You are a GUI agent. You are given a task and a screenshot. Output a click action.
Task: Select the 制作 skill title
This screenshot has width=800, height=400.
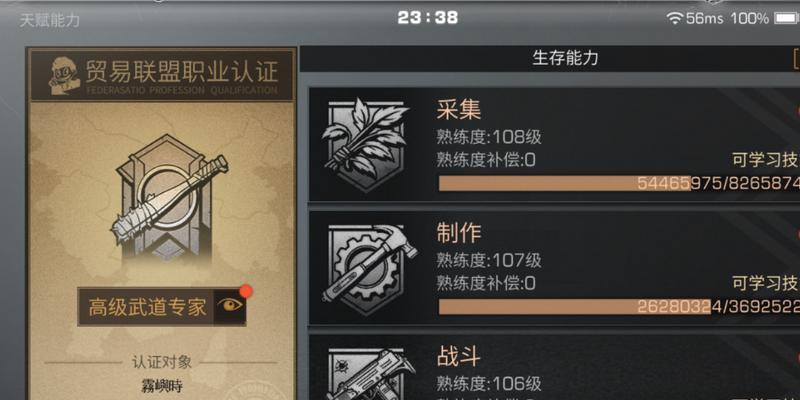(459, 233)
